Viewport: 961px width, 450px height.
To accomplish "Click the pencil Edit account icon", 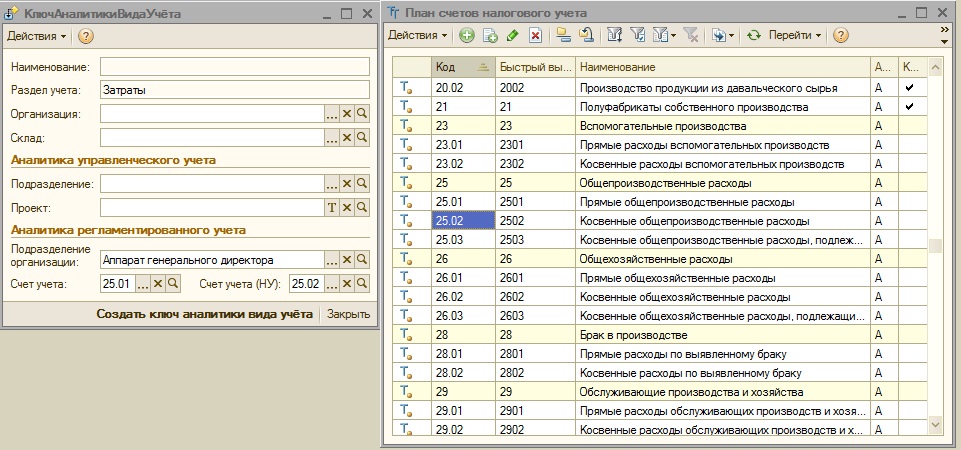I will click(513, 35).
